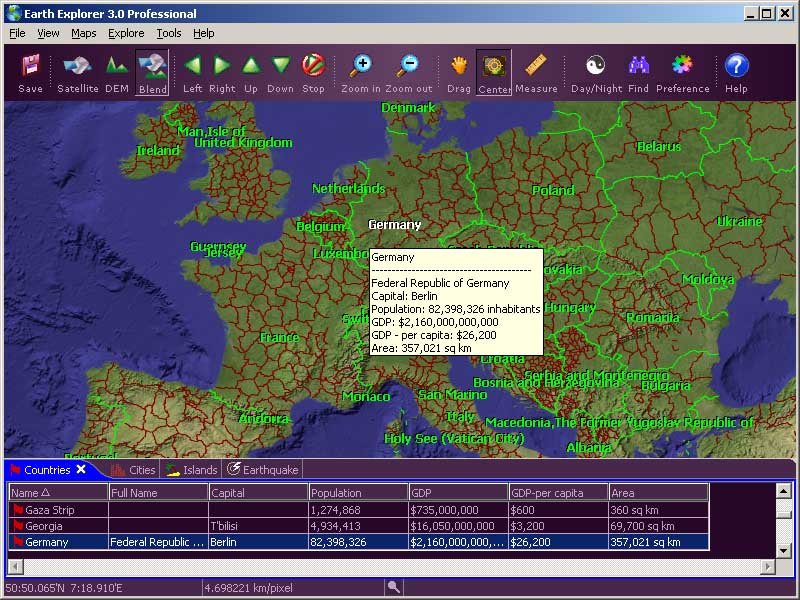Sort by GDP-per capita column header

(x=559, y=493)
